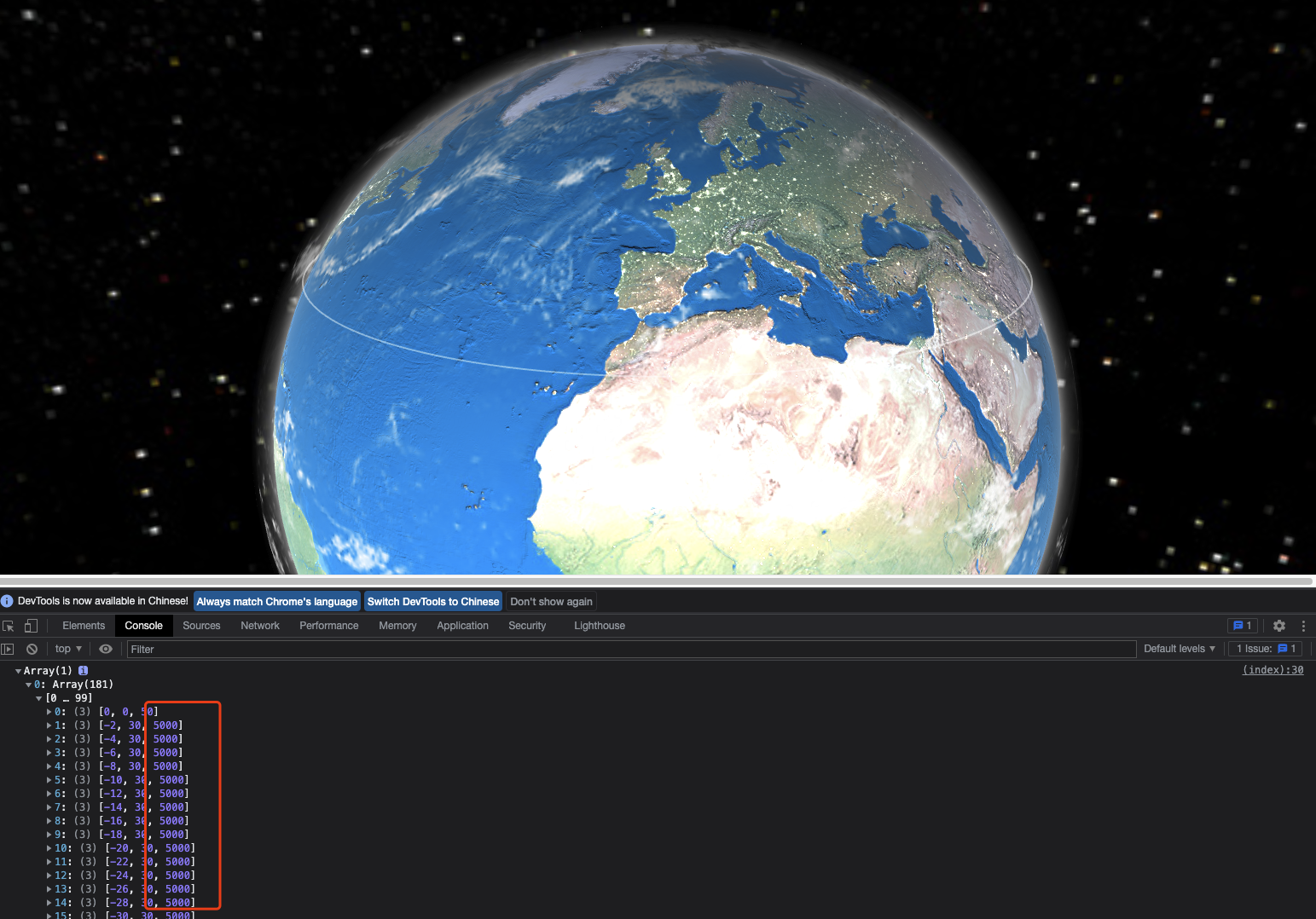Screen dimensions: 1316x919
Task: Click the 1 Issue link in console toolbar
Action: (1266, 649)
